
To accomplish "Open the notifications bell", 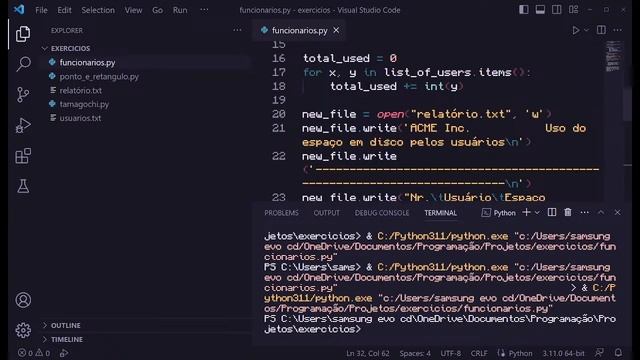I will coord(618,353).
